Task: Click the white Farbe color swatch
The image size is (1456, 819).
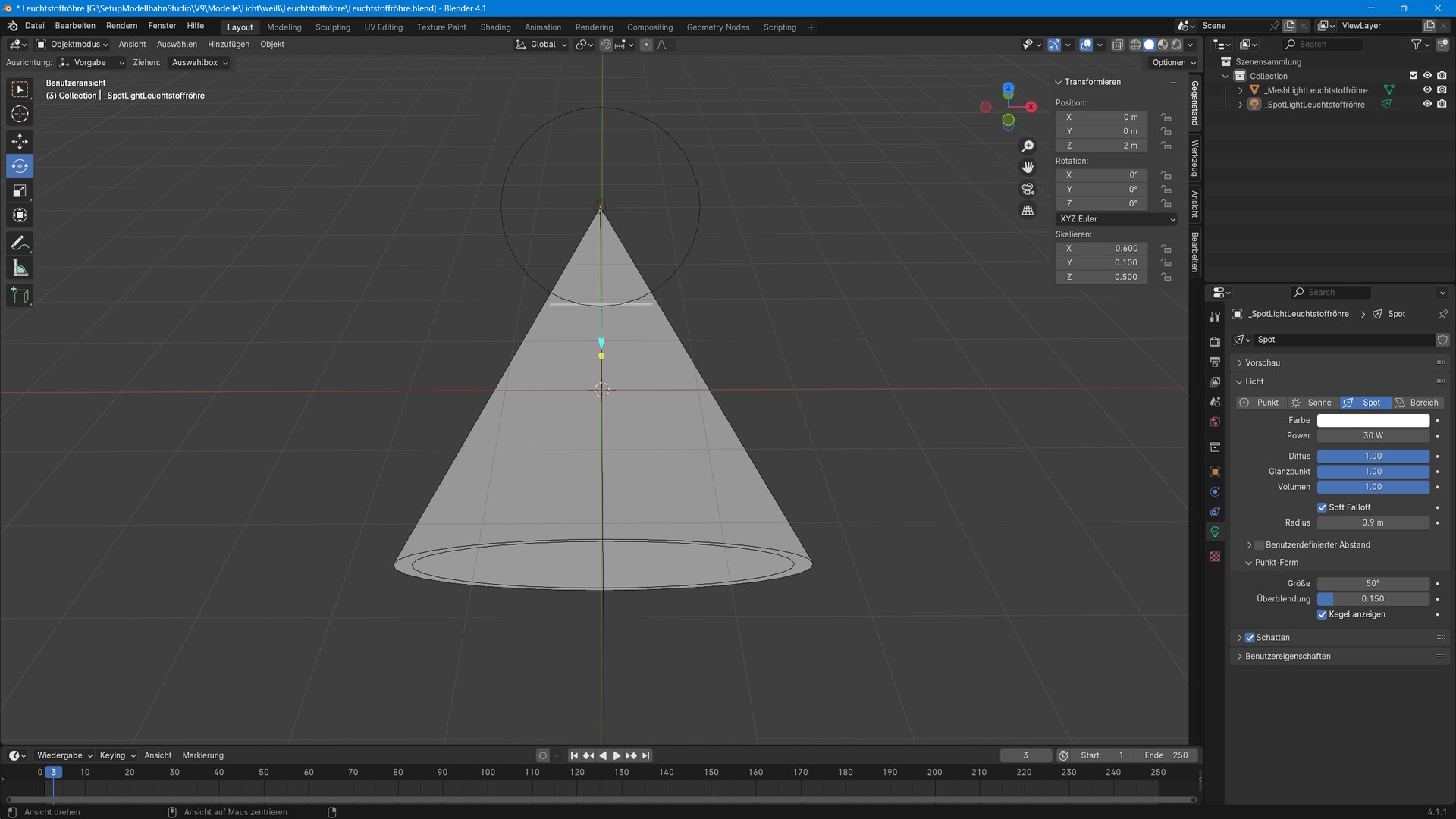Action: 1373,420
